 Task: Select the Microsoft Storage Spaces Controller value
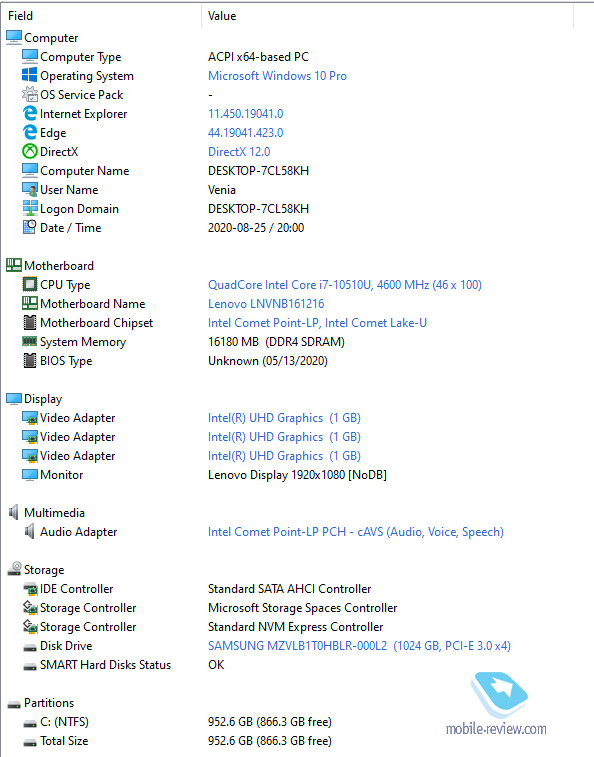[x=302, y=608]
